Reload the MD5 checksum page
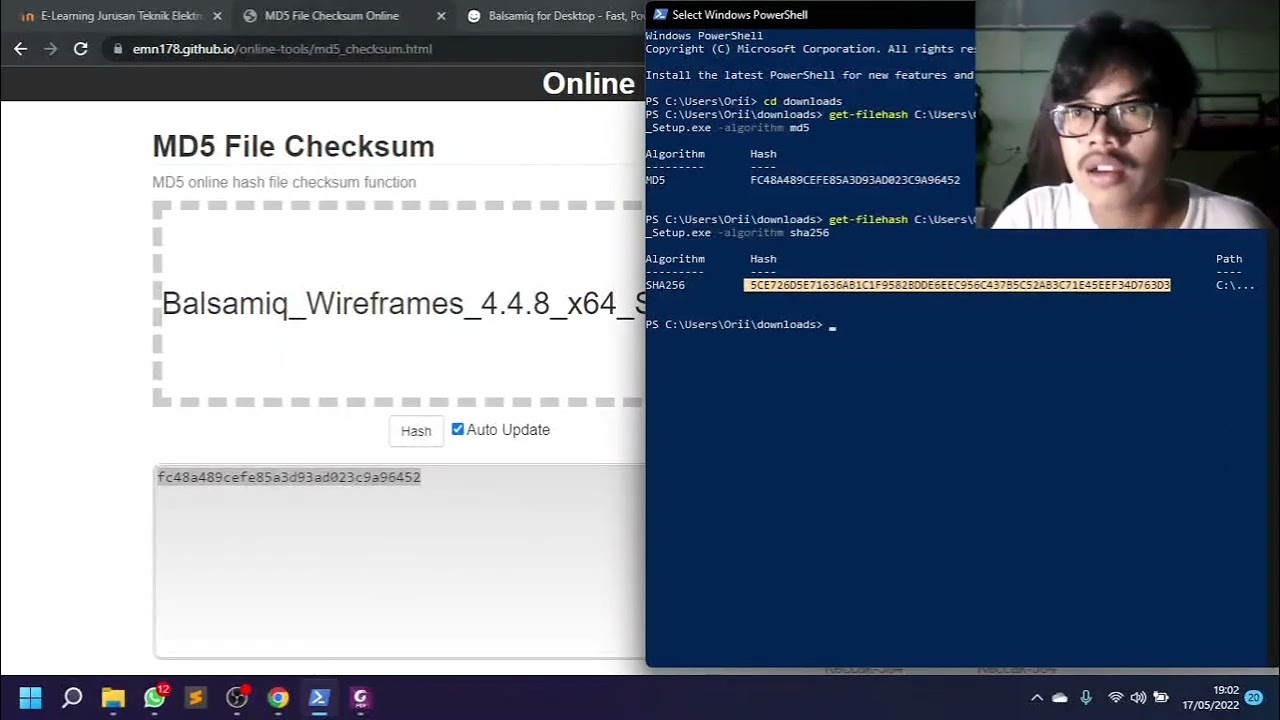The width and height of the screenshot is (1280, 720). [x=81, y=48]
